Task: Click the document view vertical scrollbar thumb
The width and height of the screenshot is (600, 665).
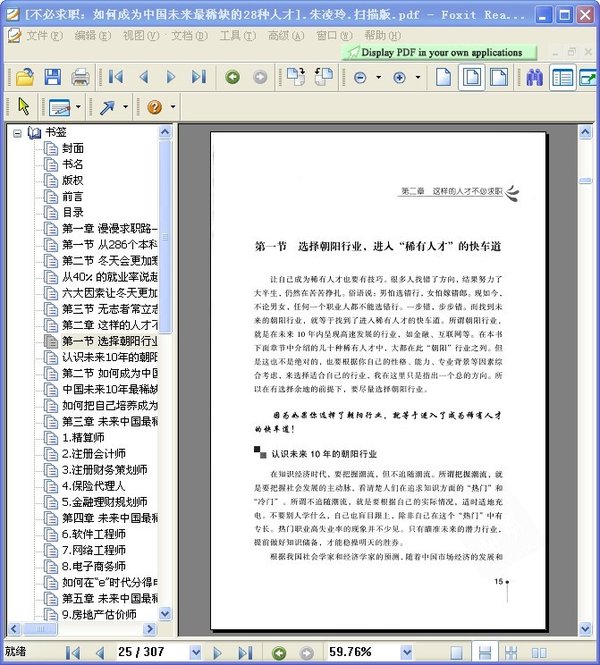Action: [586, 181]
